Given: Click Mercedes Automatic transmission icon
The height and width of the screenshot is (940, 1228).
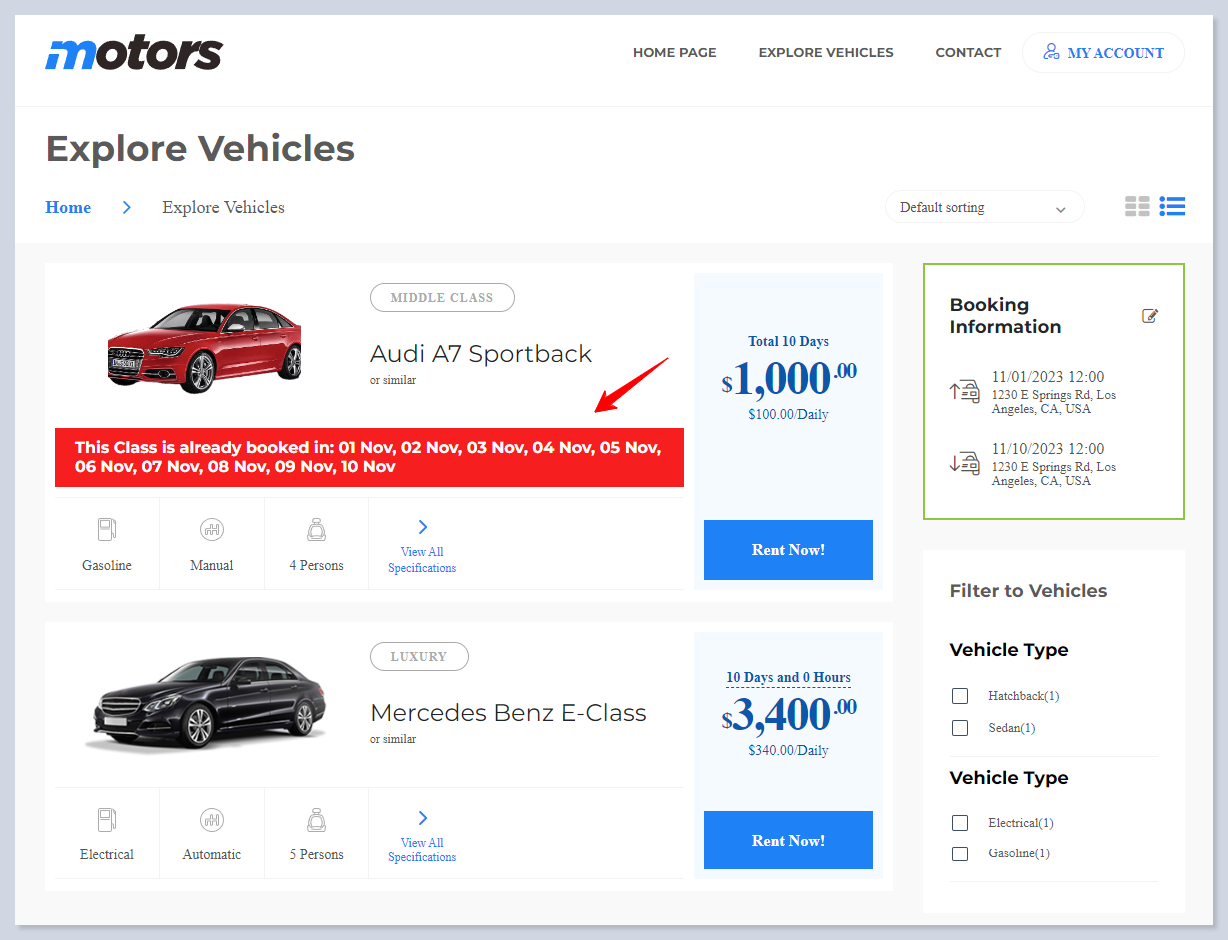Looking at the screenshot, I should coord(212,821).
